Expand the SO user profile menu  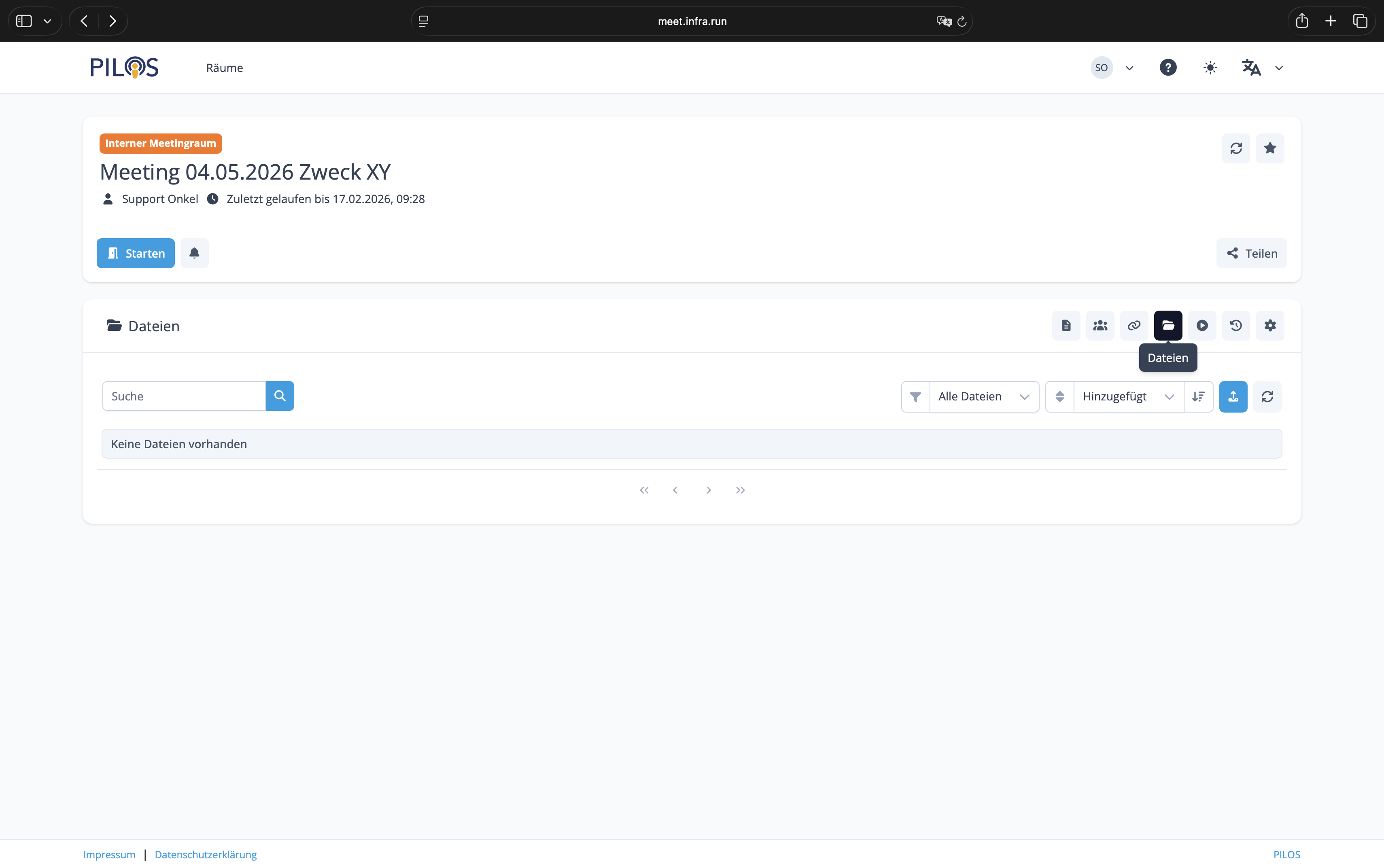(x=1112, y=68)
